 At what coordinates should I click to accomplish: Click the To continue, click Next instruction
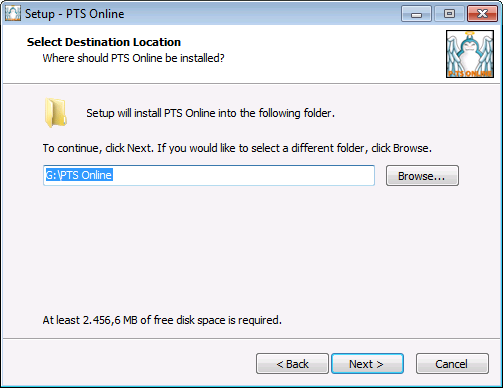(237, 148)
